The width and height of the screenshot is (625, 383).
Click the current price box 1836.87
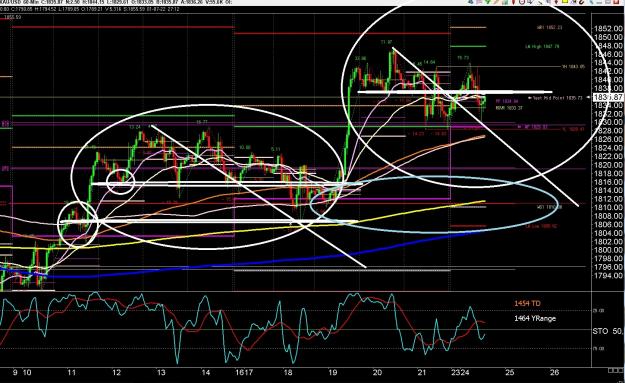tap(608, 97)
